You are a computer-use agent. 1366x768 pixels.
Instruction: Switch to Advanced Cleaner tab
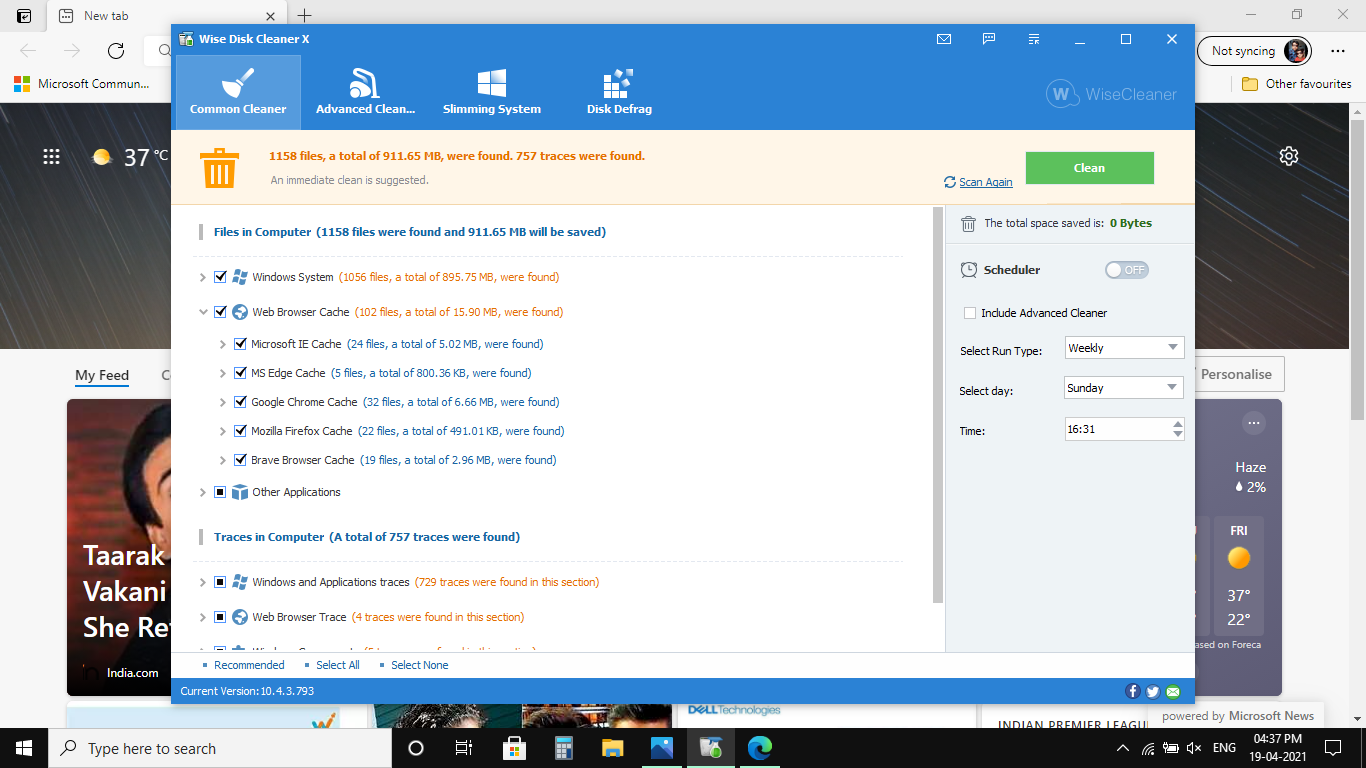pos(365,92)
